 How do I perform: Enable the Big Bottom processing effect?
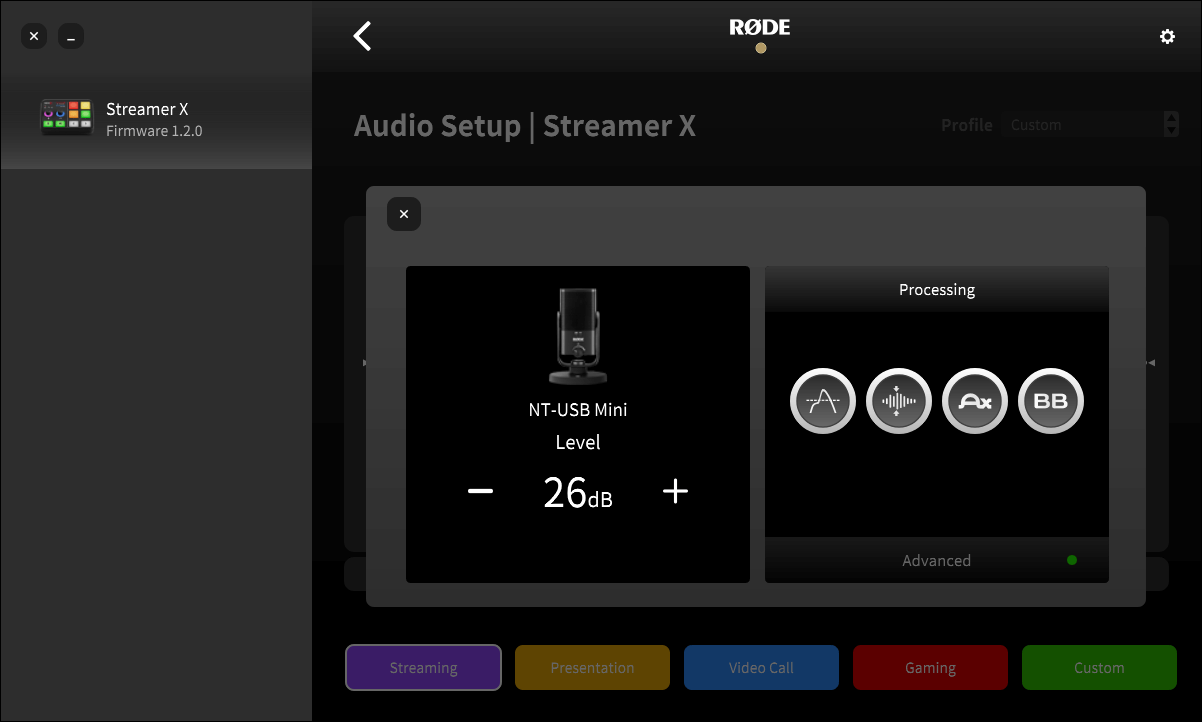coord(1051,400)
